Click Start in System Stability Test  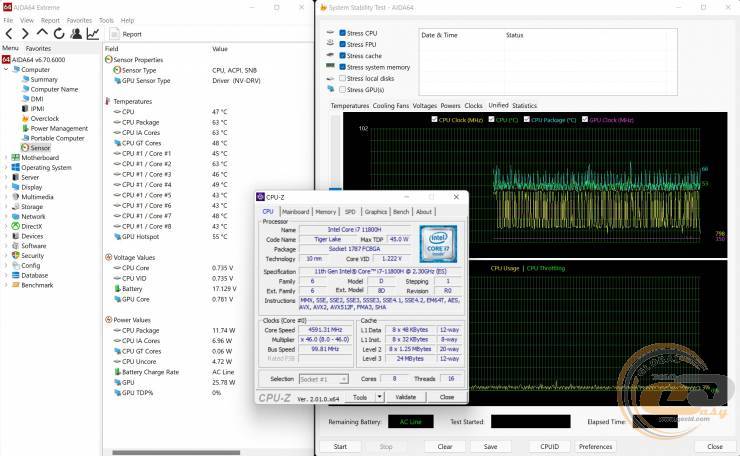[x=340, y=447]
